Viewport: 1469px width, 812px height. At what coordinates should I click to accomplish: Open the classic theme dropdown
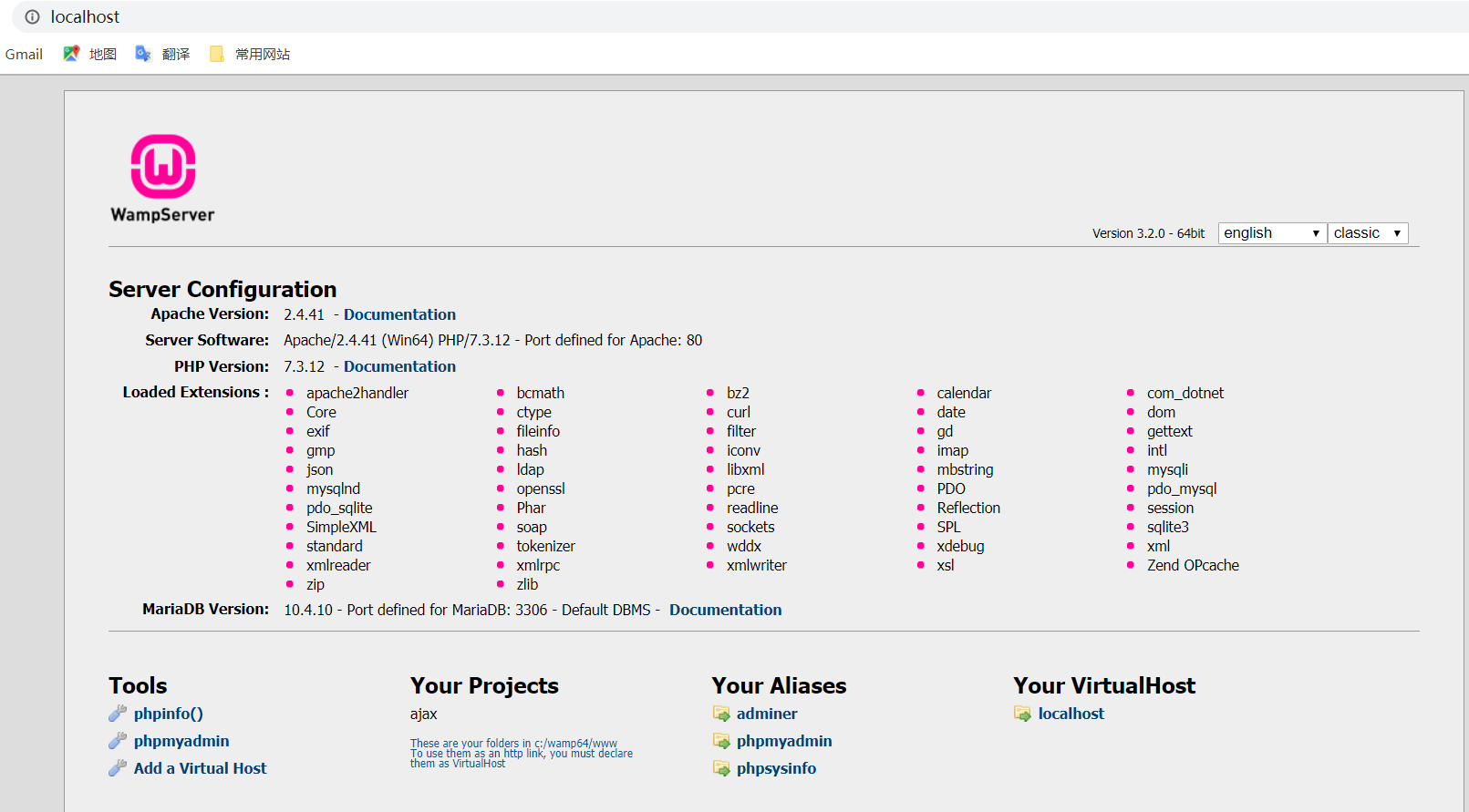pos(1368,233)
